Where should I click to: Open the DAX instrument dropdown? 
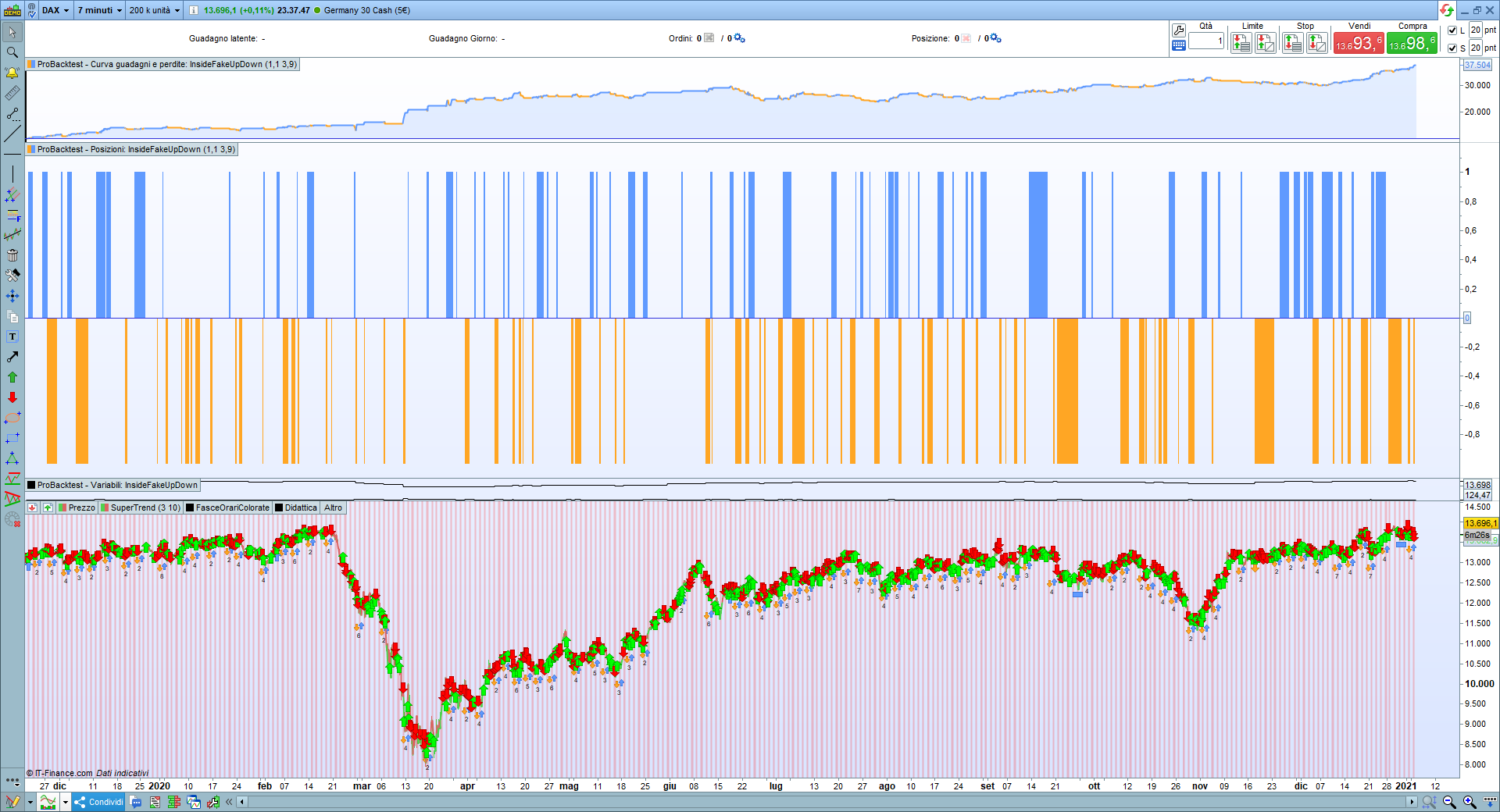click(55, 10)
